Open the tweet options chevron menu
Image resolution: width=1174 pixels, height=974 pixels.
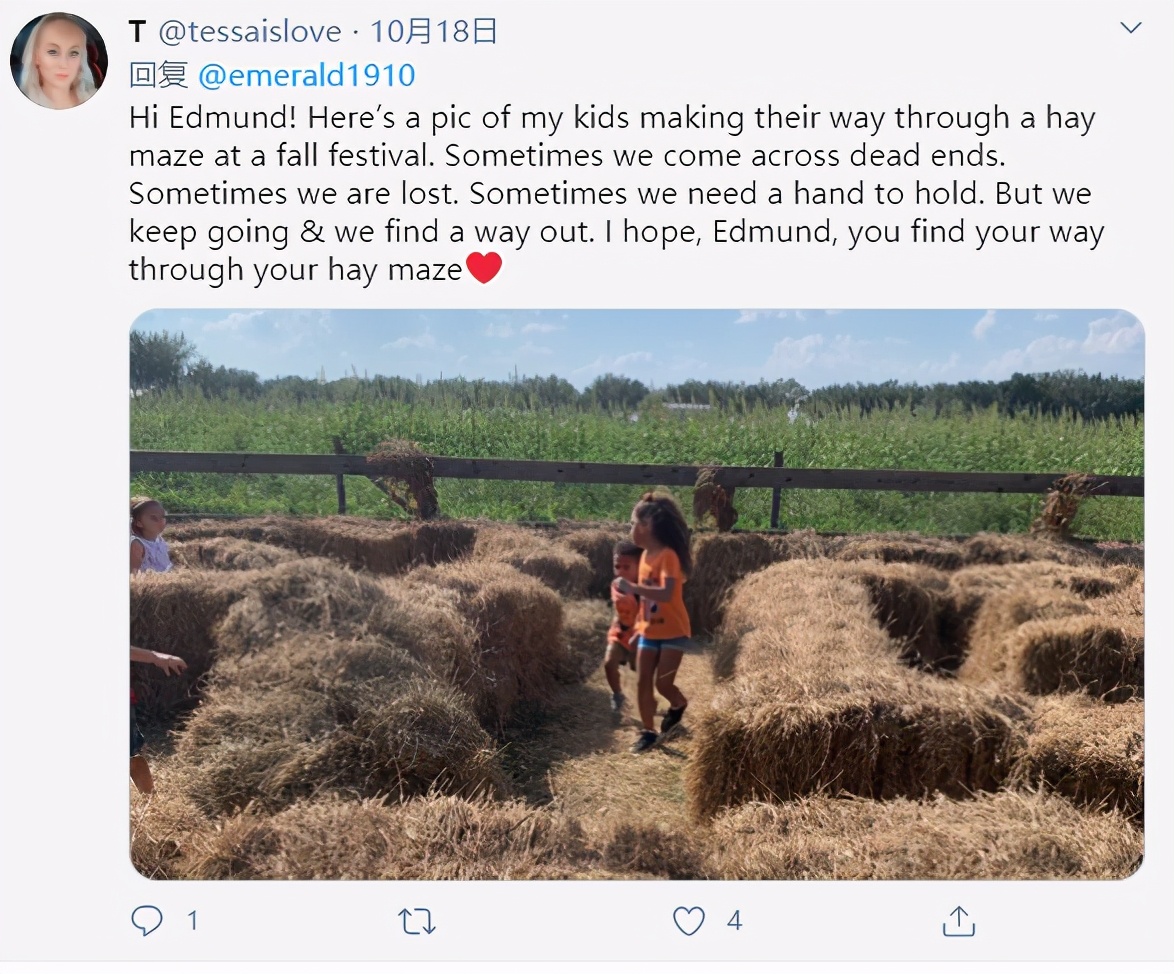(x=1130, y=28)
